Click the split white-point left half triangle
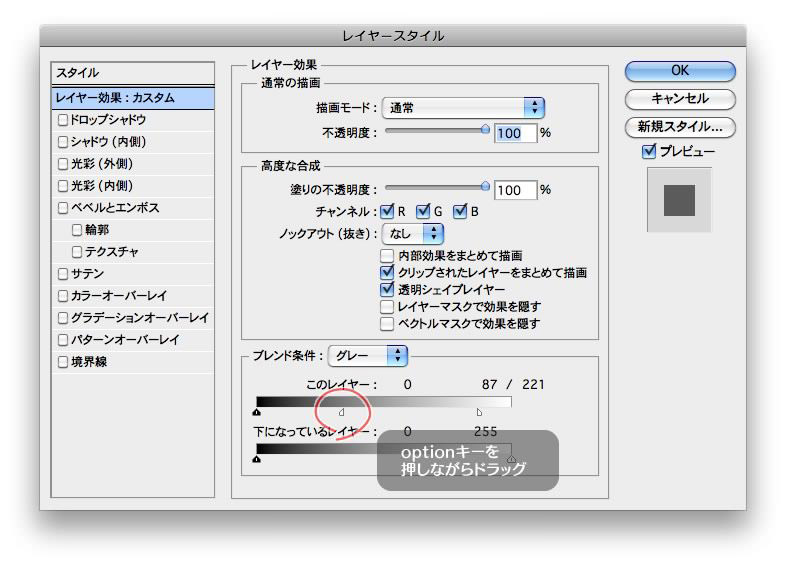The width and height of the screenshot is (786, 565). (341, 412)
